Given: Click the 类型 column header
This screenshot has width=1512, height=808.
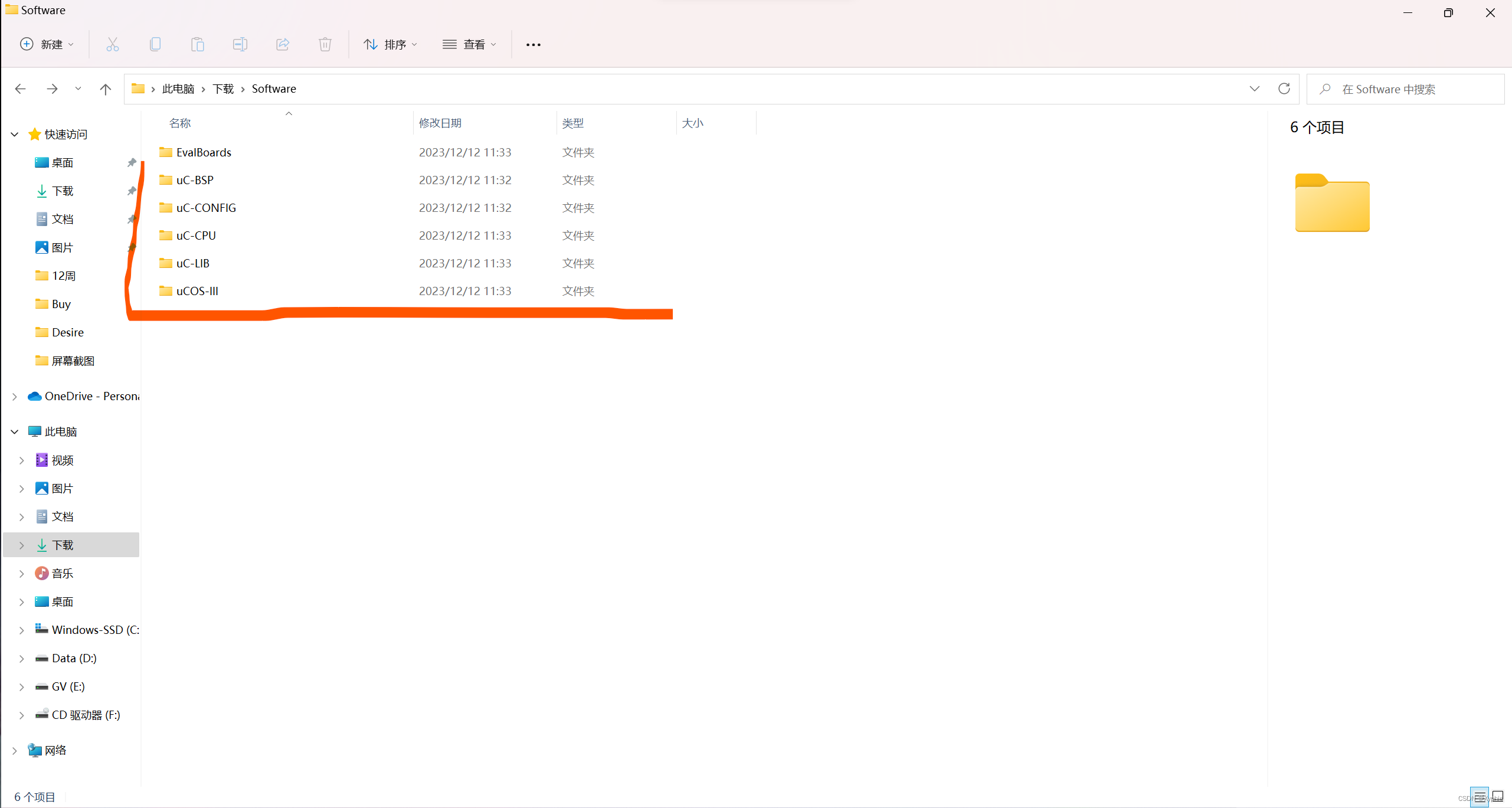Looking at the screenshot, I should pyautogui.click(x=575, y=122).
